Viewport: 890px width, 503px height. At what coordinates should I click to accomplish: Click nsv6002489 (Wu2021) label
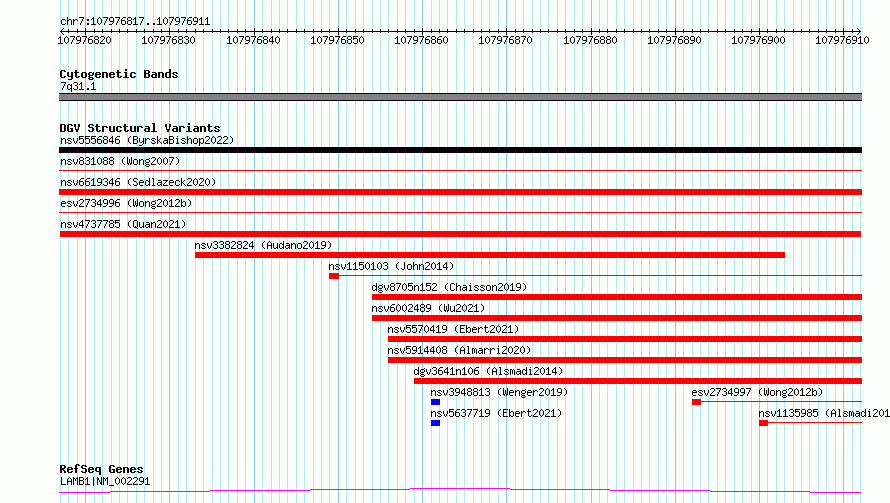click(x=428, y=308)
